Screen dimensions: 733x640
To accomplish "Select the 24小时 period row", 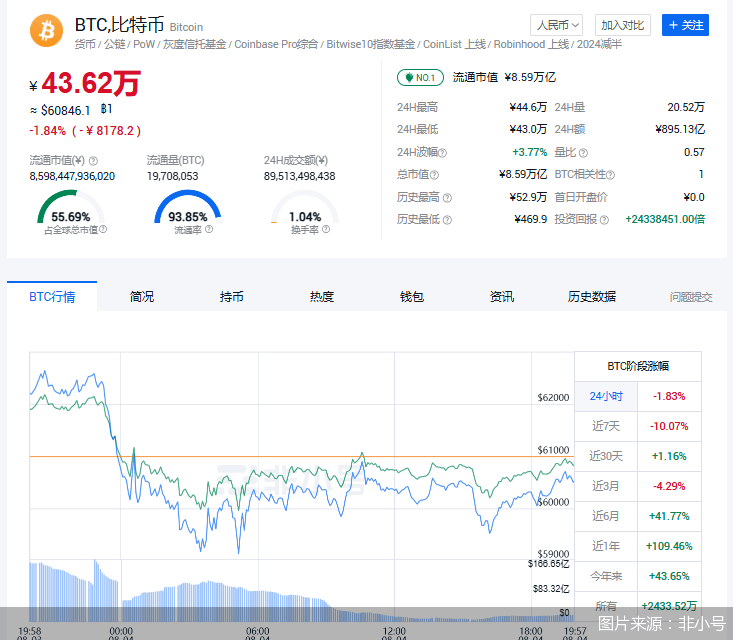I will (x=605, y=396).
